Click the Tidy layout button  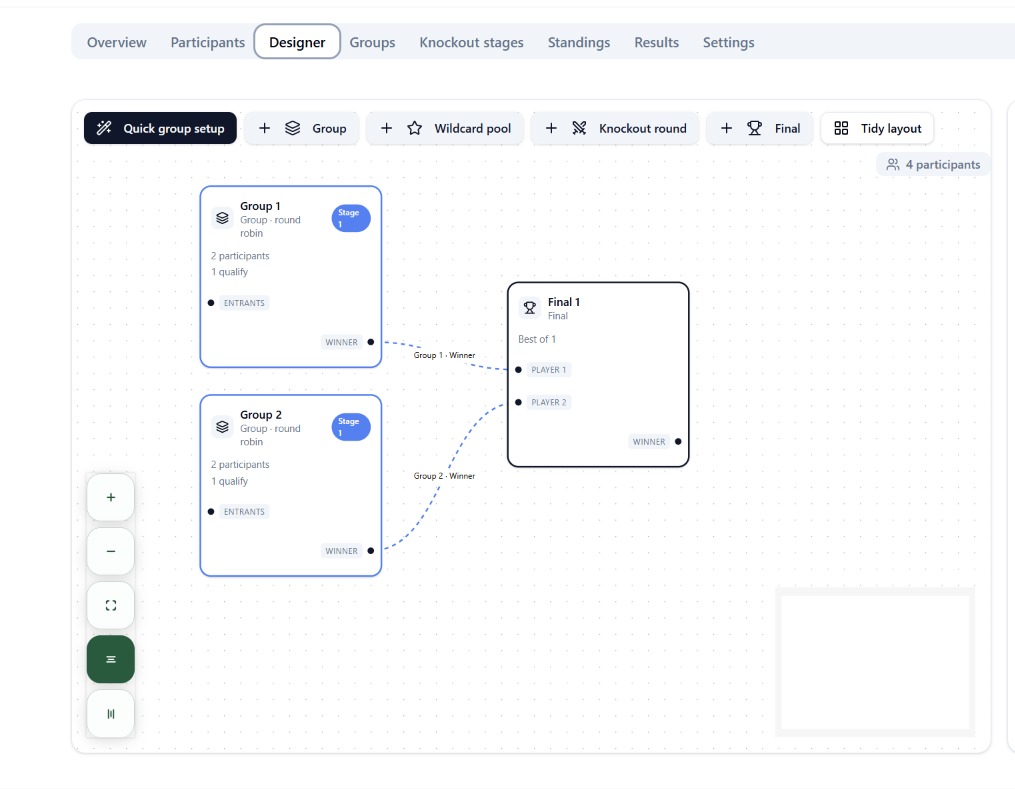click(877, 128)
